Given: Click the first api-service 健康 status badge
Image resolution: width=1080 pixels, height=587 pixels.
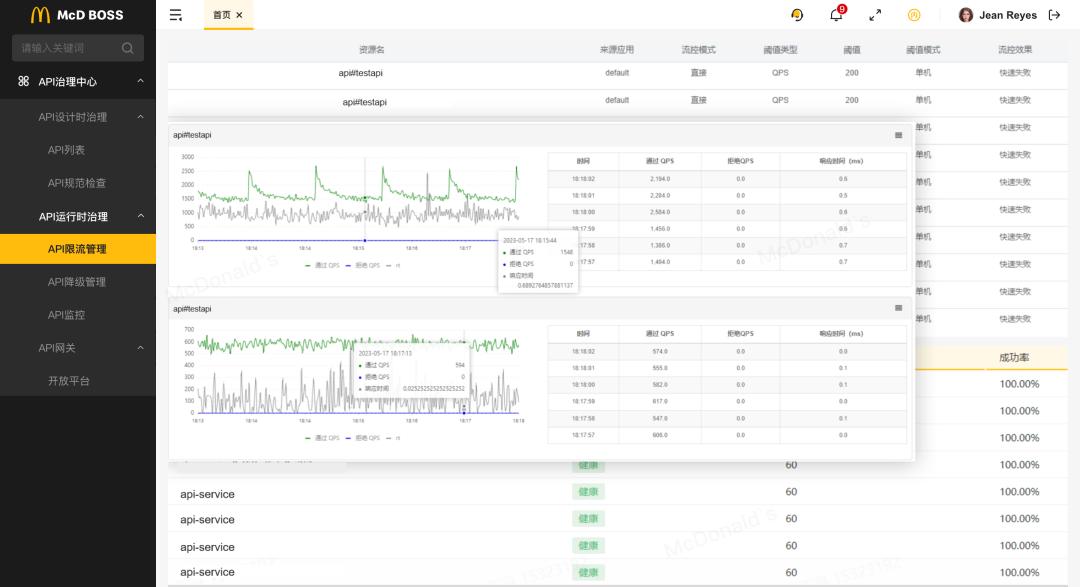Looking at the screenshot, I should click(x=587, y=491).
